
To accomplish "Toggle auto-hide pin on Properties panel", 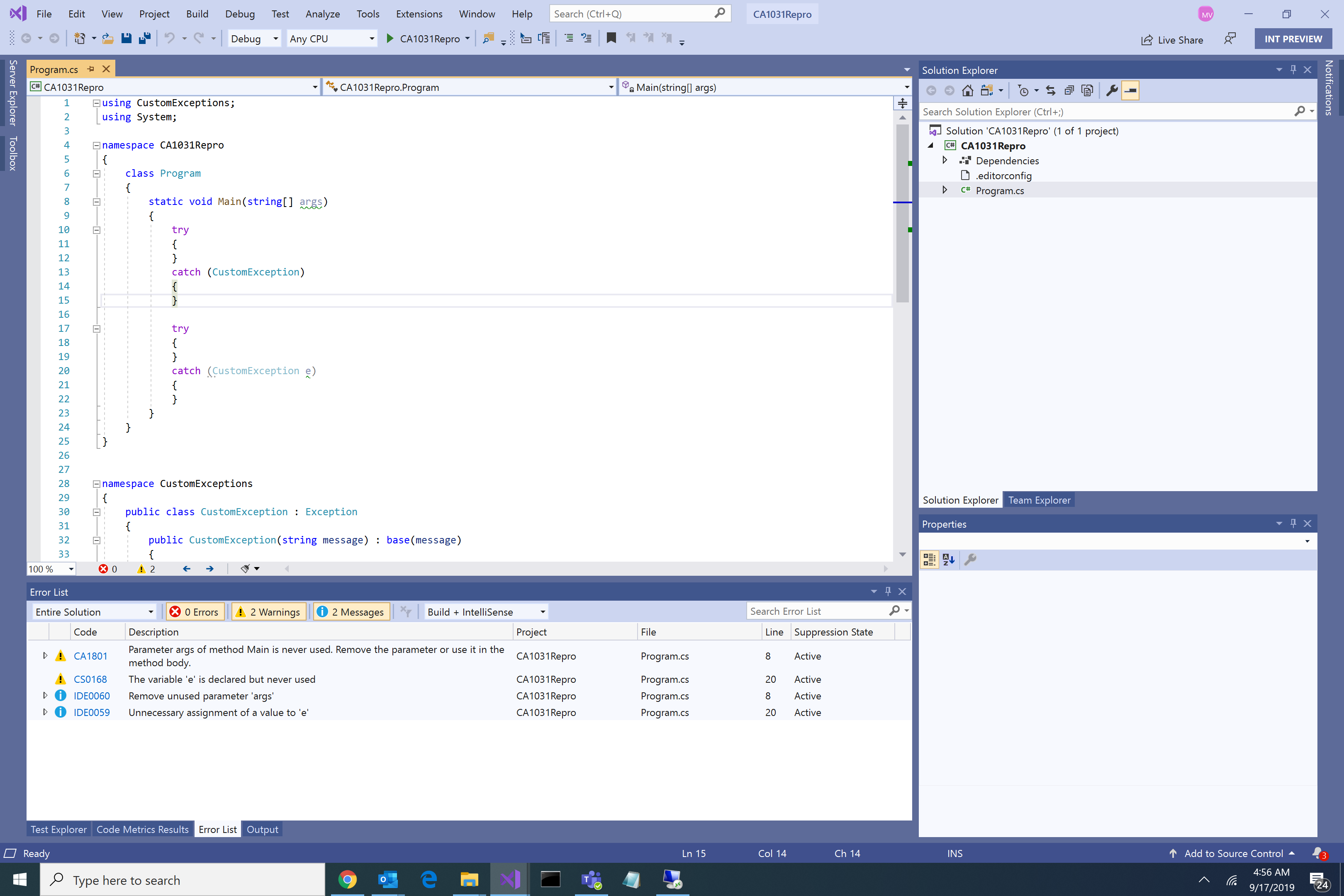I will point(1293,523).
